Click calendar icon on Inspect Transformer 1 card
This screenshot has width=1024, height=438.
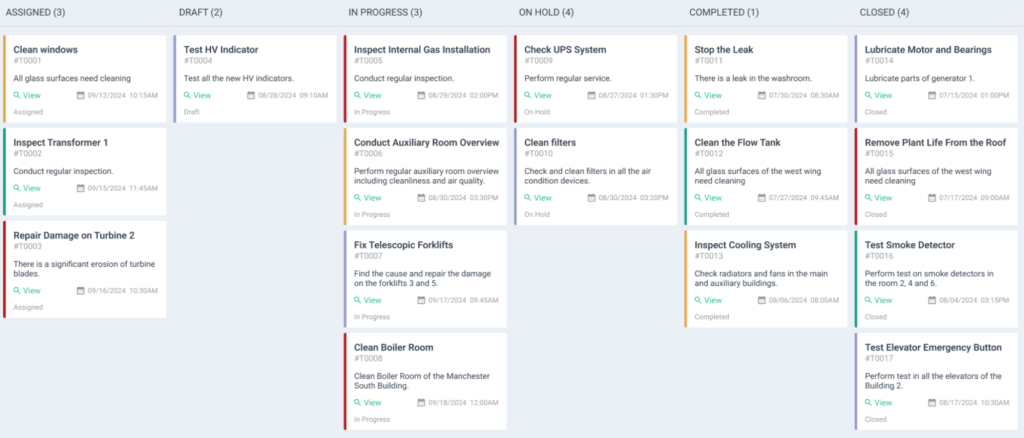coord(81,188)
